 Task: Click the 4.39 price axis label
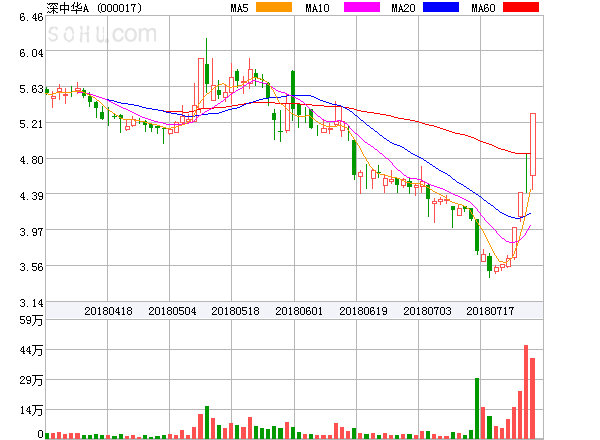click(x=31, y=196)
